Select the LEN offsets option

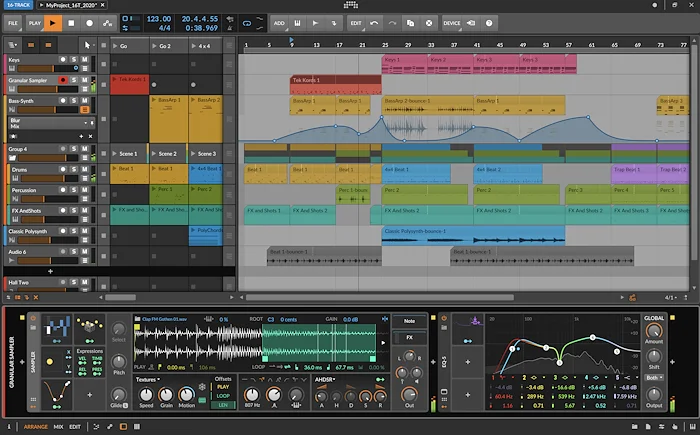tap(223, 405)
